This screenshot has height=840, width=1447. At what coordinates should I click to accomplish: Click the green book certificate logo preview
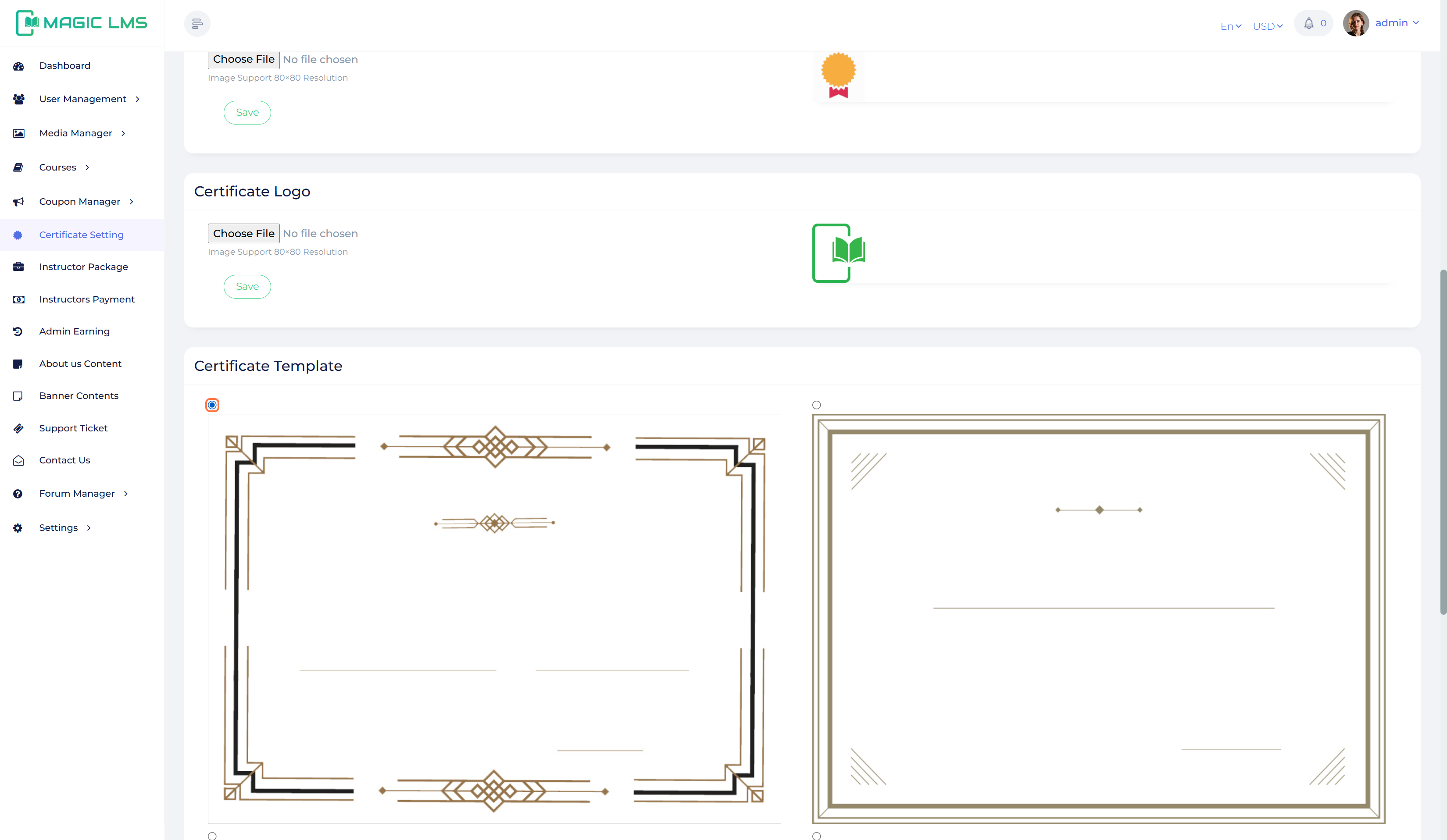pos(838,253)
